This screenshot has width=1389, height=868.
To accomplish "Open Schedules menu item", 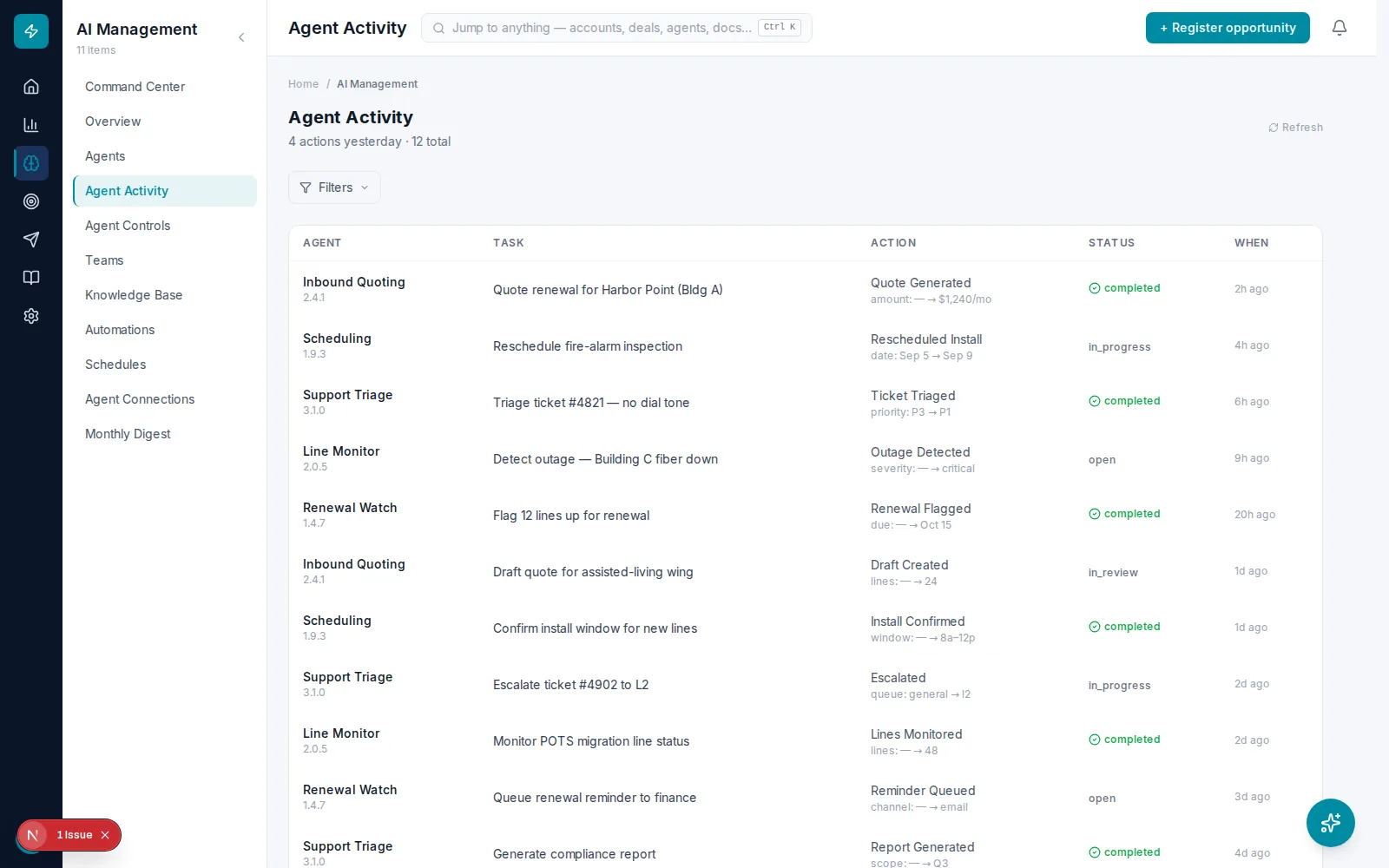I will pos(165,365).
